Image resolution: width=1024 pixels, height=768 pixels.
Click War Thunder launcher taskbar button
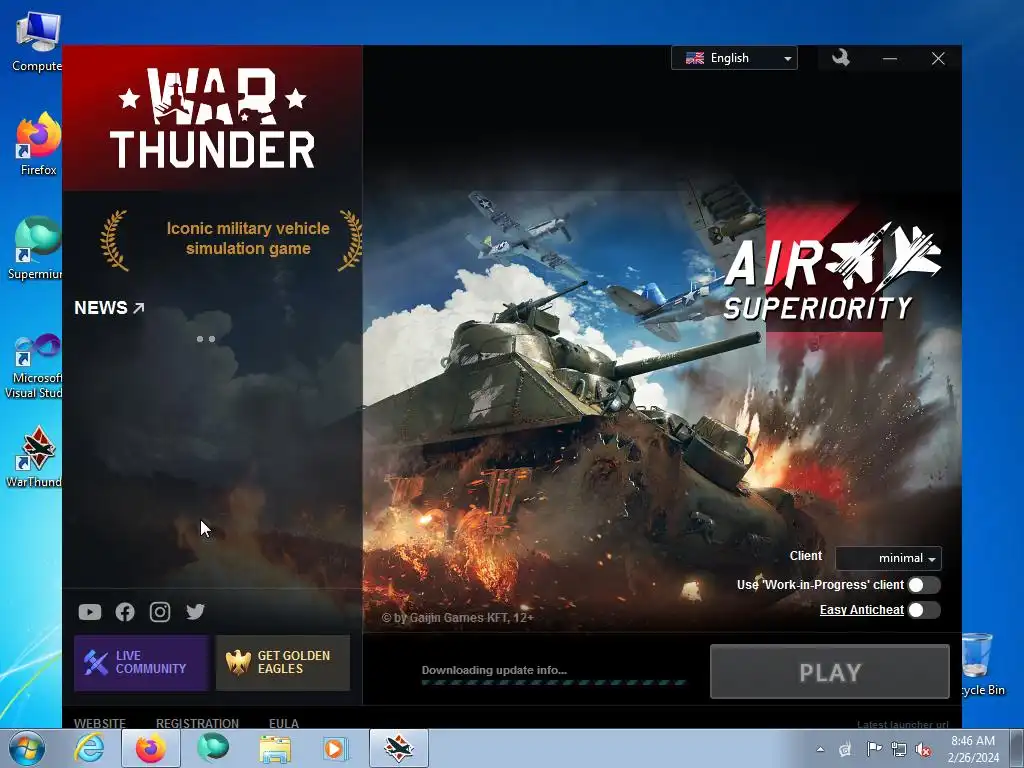click(399, 748)
